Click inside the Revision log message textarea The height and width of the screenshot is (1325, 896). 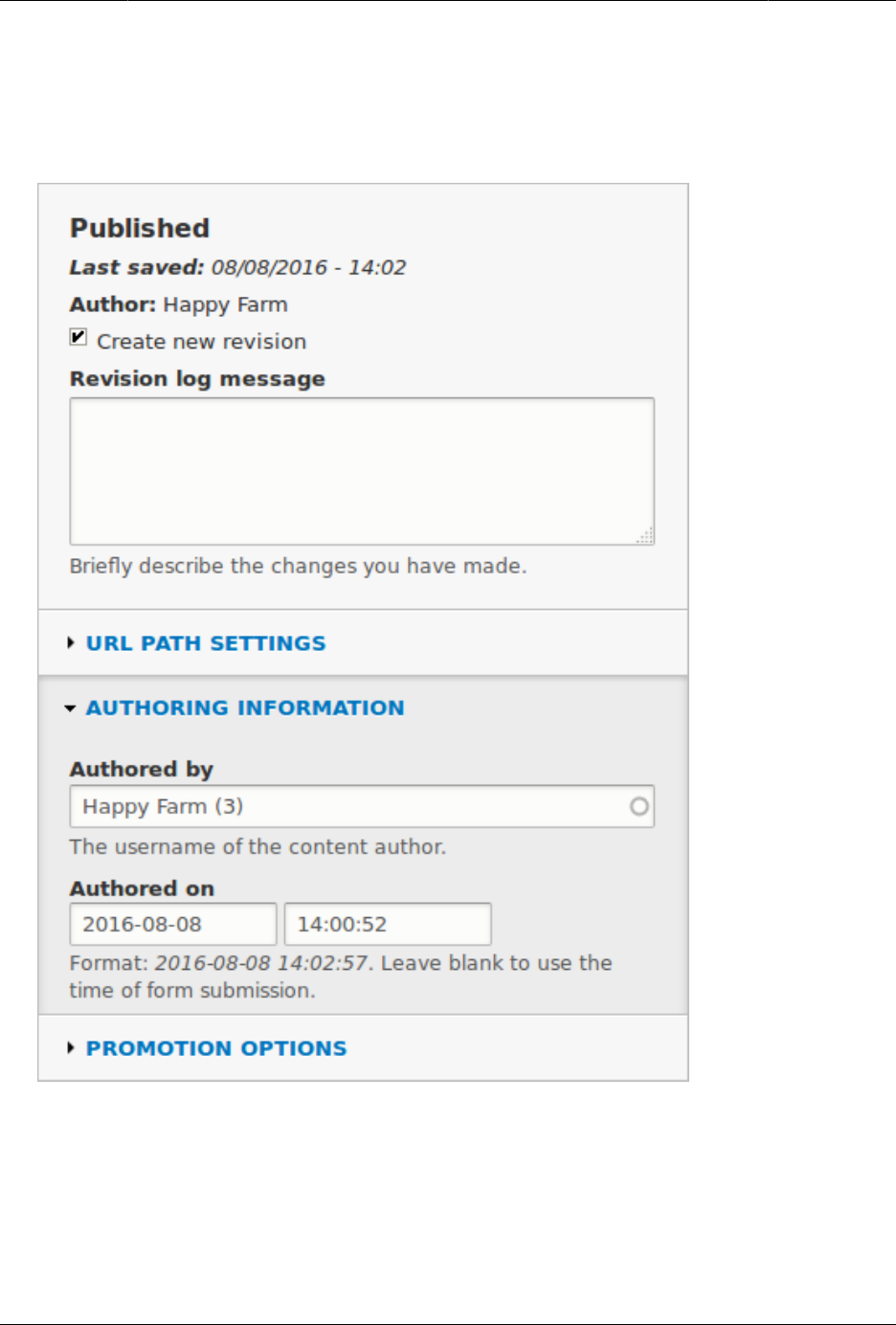362,471
